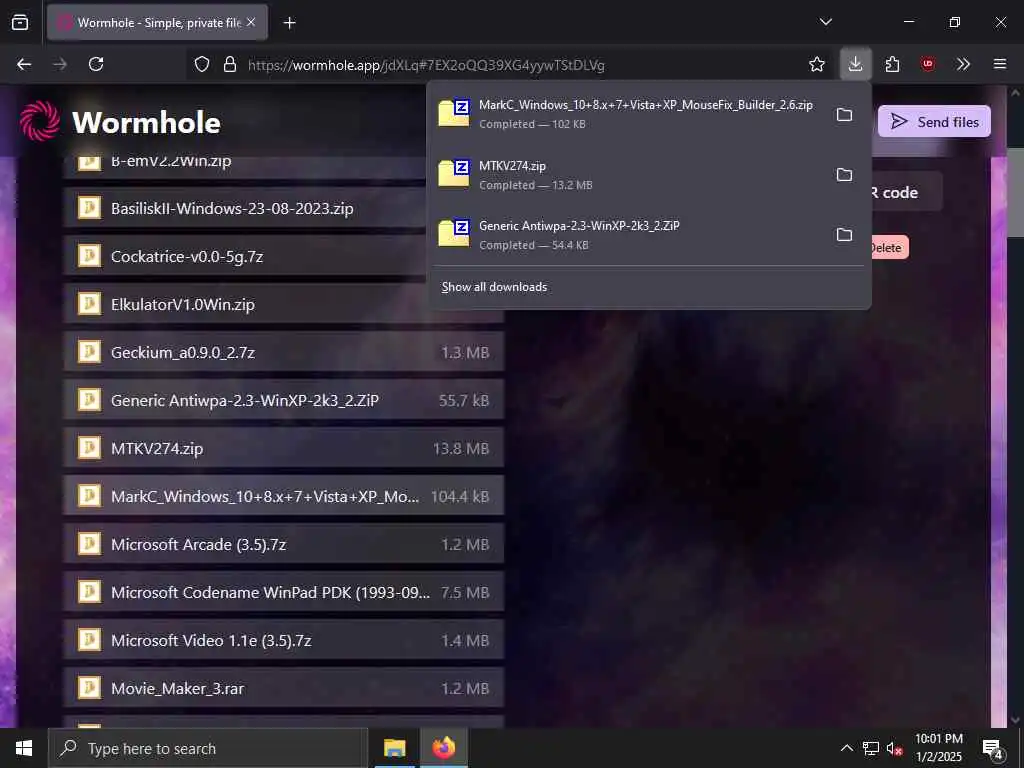This screenshot has height=768, width=1024.
Task: Open a new tab with the plus button
Action: pyautogui.click(x=289, y=23)
